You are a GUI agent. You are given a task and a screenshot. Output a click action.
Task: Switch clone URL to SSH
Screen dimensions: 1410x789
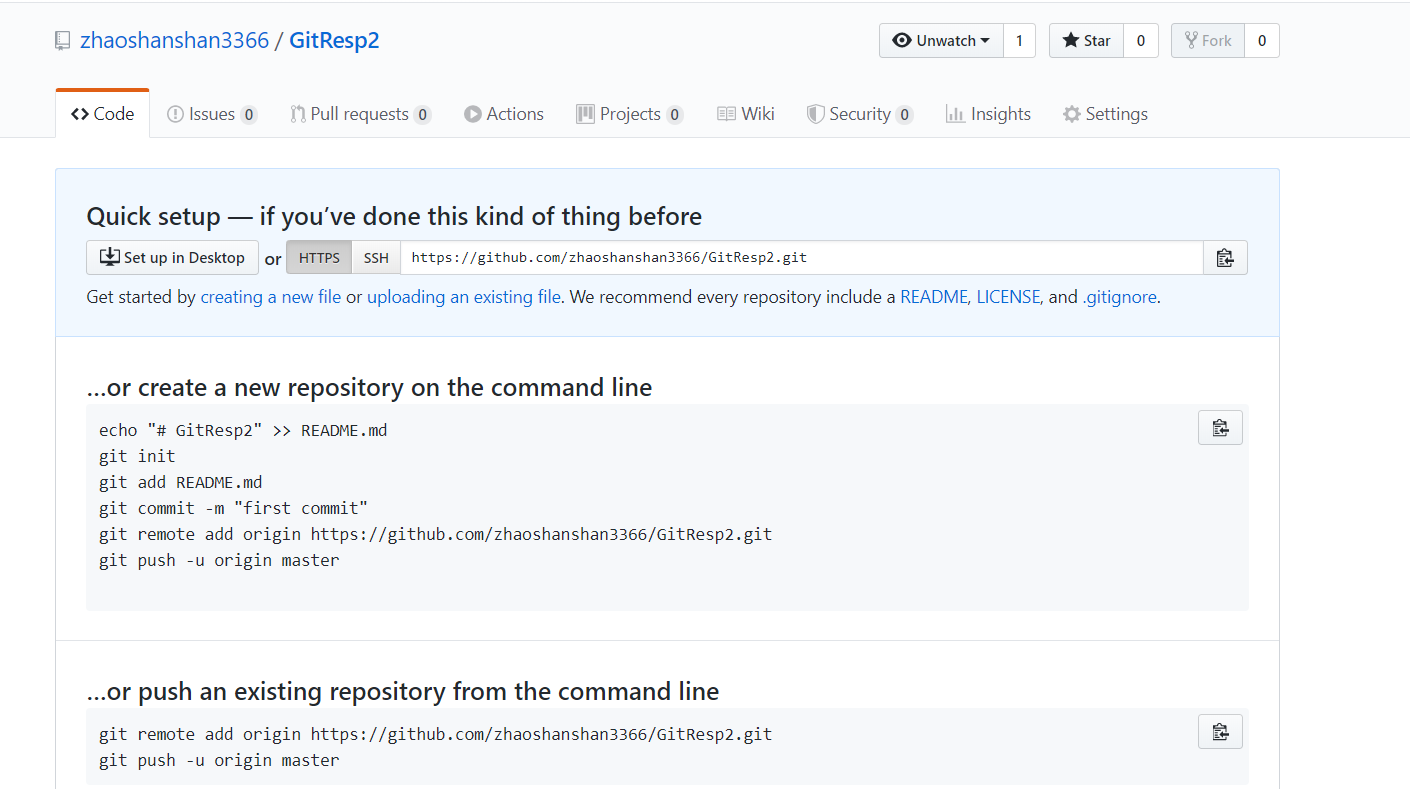376,258
